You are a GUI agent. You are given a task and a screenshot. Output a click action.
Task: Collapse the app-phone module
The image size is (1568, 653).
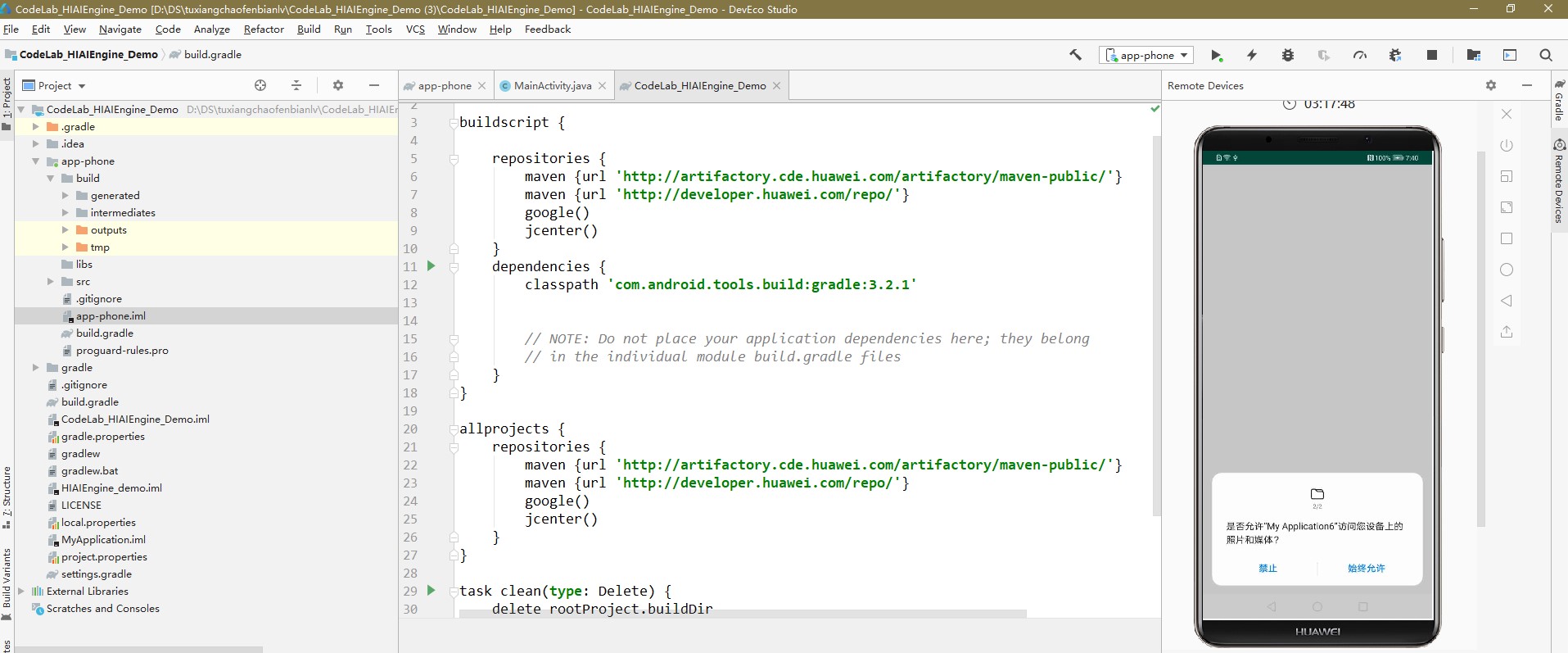coord(36,161)
